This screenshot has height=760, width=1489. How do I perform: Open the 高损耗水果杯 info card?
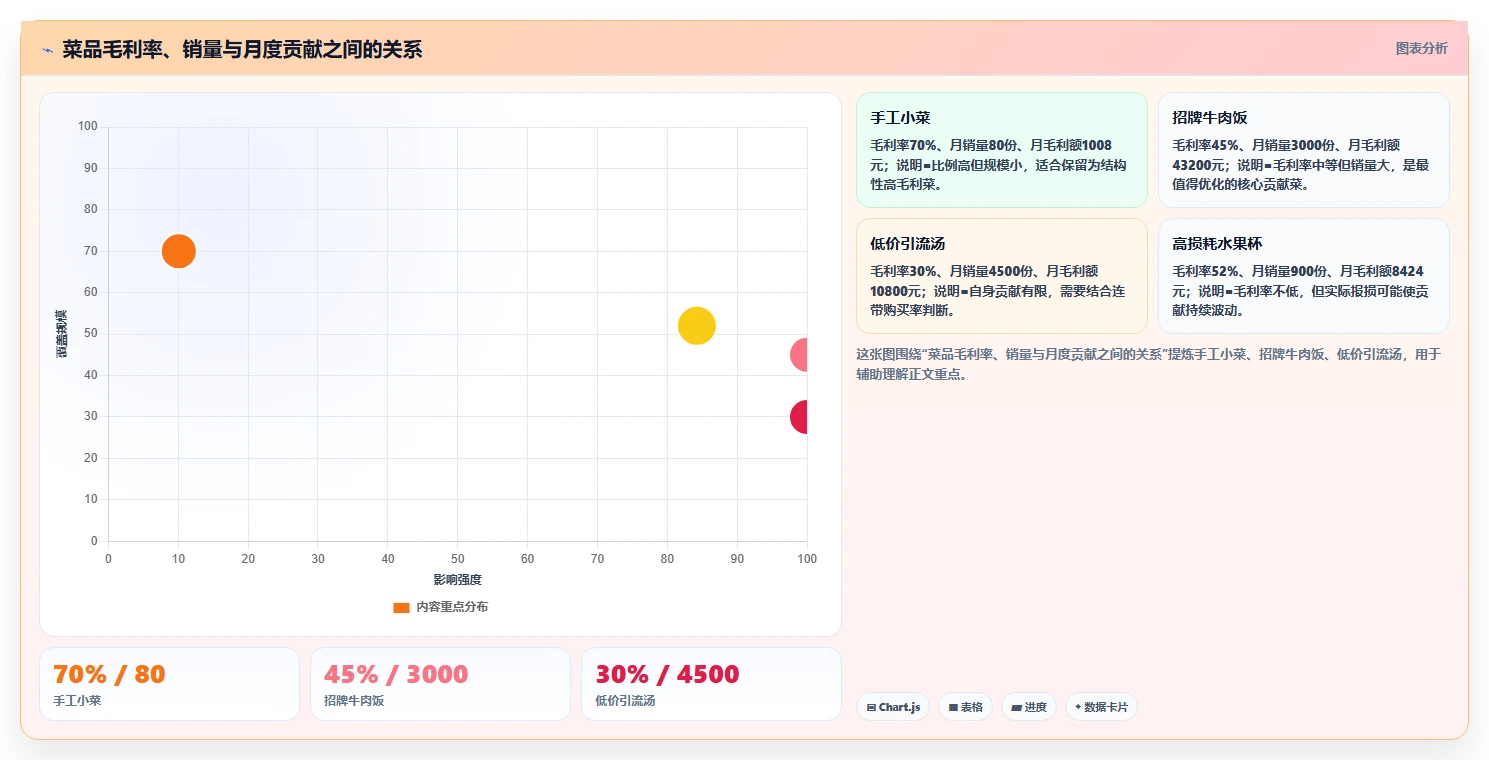click(x=1303, y=276)
